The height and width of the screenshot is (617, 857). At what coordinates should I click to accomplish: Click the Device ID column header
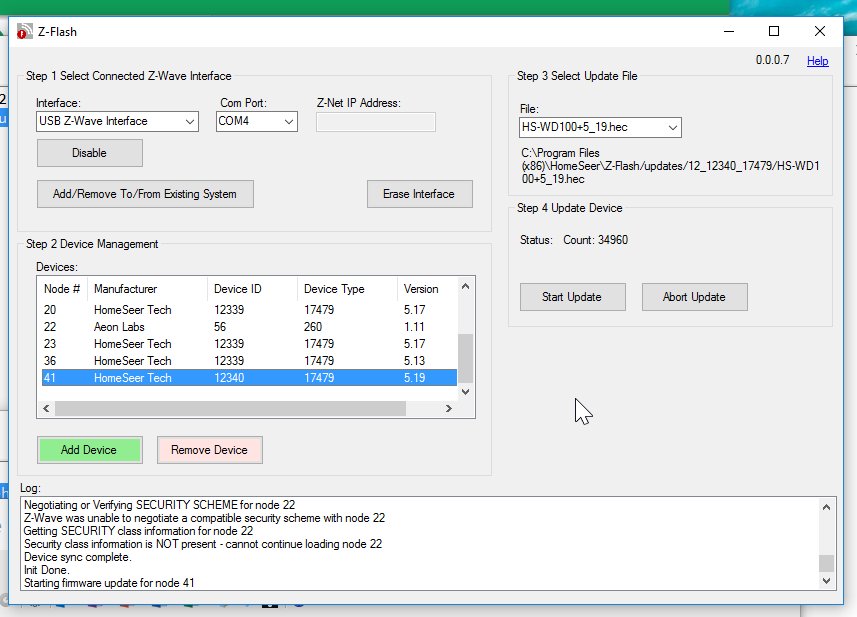click(253, 289)
